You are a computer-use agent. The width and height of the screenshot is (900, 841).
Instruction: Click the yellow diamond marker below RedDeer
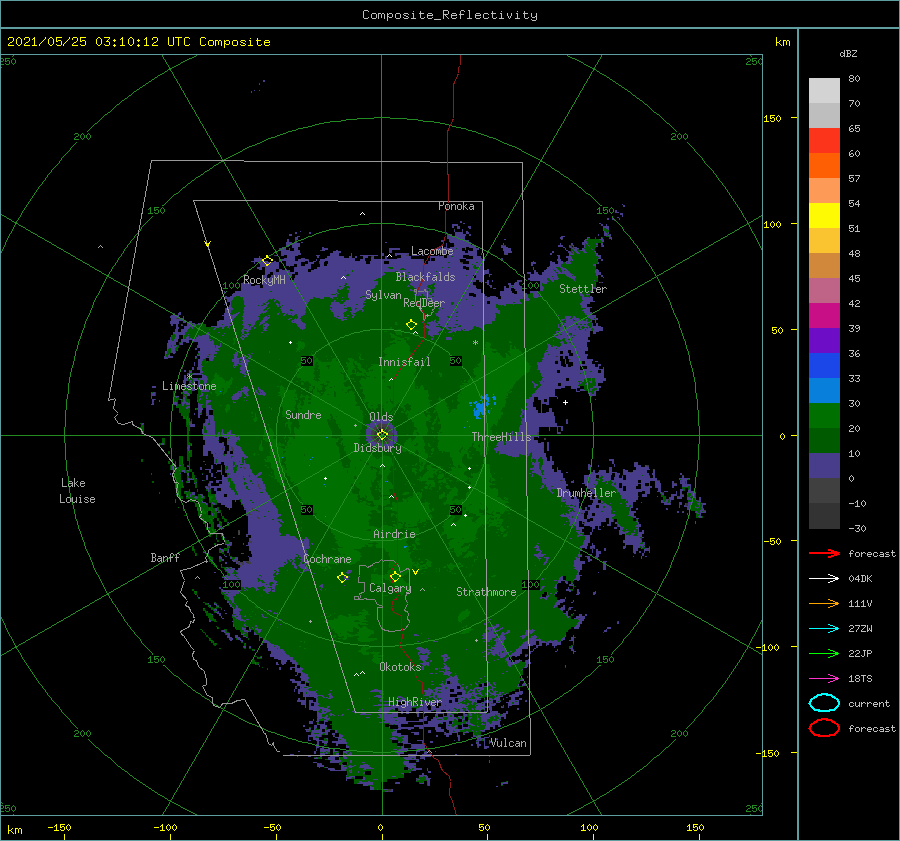411,325
